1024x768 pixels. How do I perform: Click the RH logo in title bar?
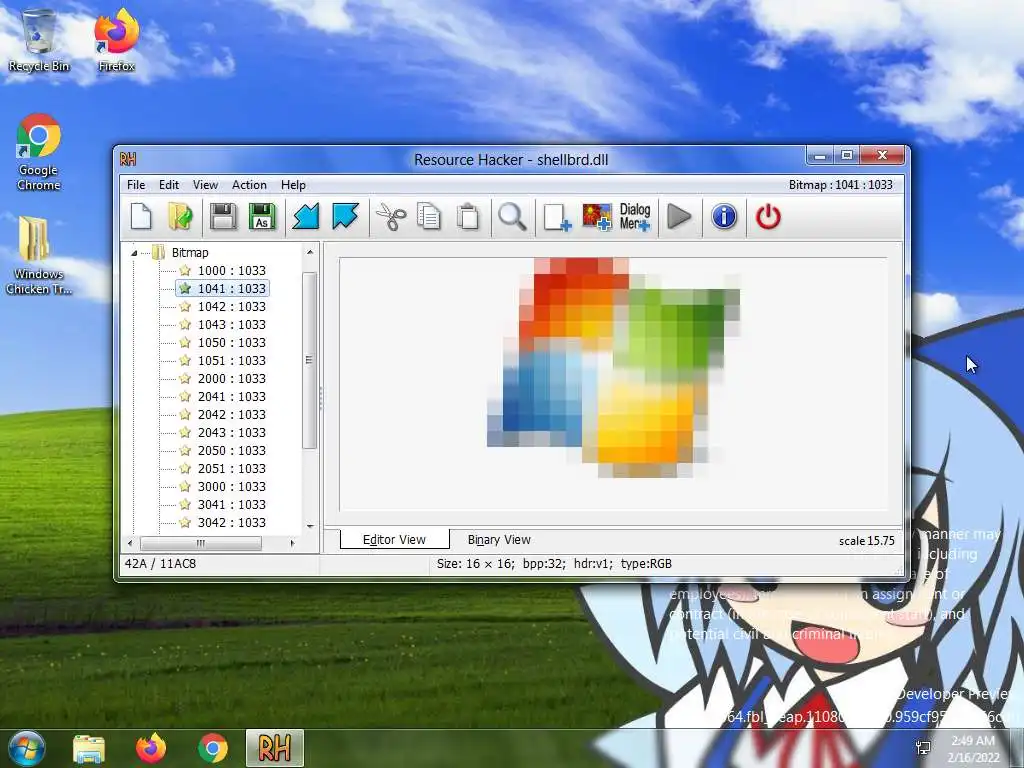click(x=128, y=159)
